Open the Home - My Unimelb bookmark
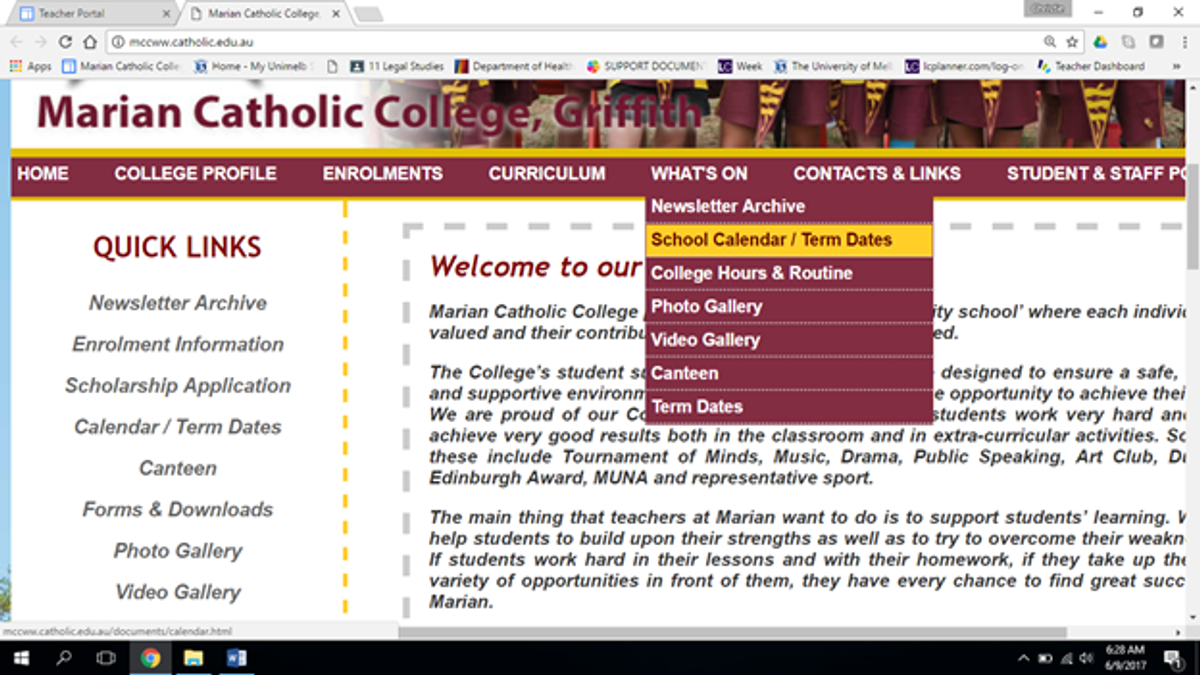Image resolution: width=1200 pixels, height=675 pixels. (x=254, y=66)
